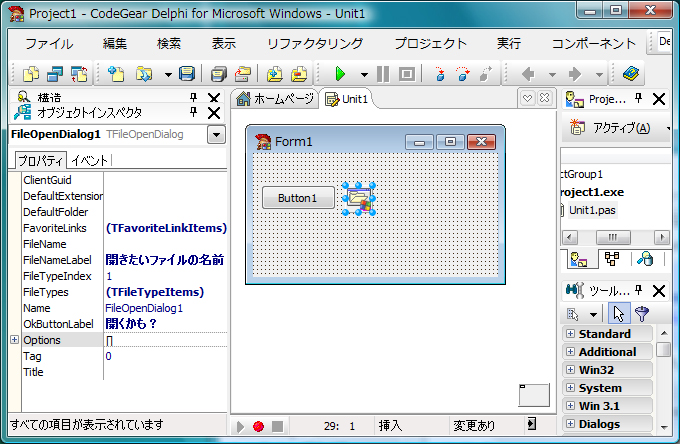Viewport: 680px width, 444px height.
Task: Switch to the ホームページ tab
Action: pyautogui.click(x=275, y=99)
